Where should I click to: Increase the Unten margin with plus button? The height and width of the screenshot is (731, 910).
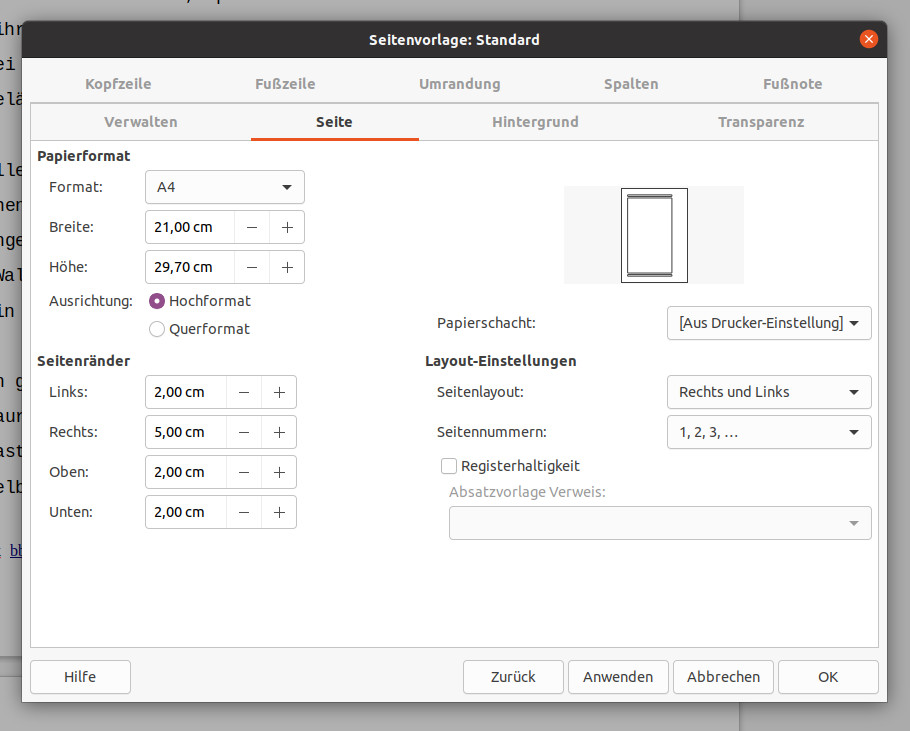click(279, 512)
